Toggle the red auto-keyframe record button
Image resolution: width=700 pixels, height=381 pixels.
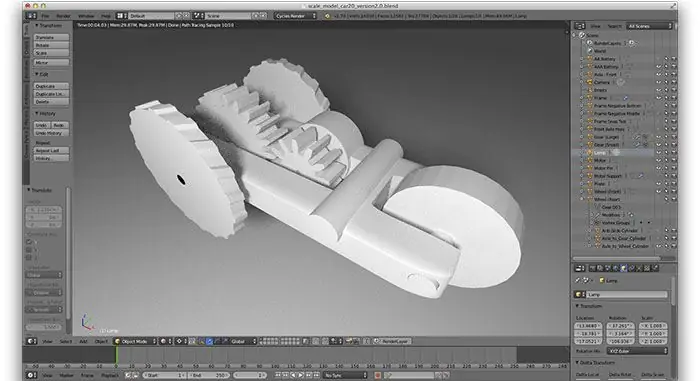(x=377, y=375)
